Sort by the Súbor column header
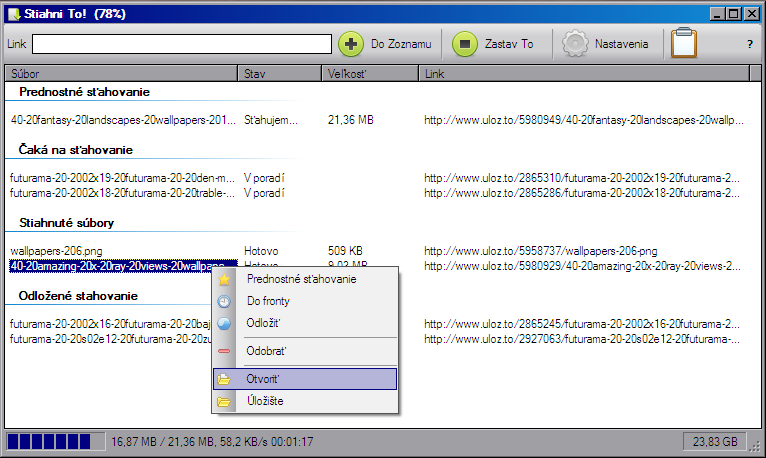 point(121,74)
